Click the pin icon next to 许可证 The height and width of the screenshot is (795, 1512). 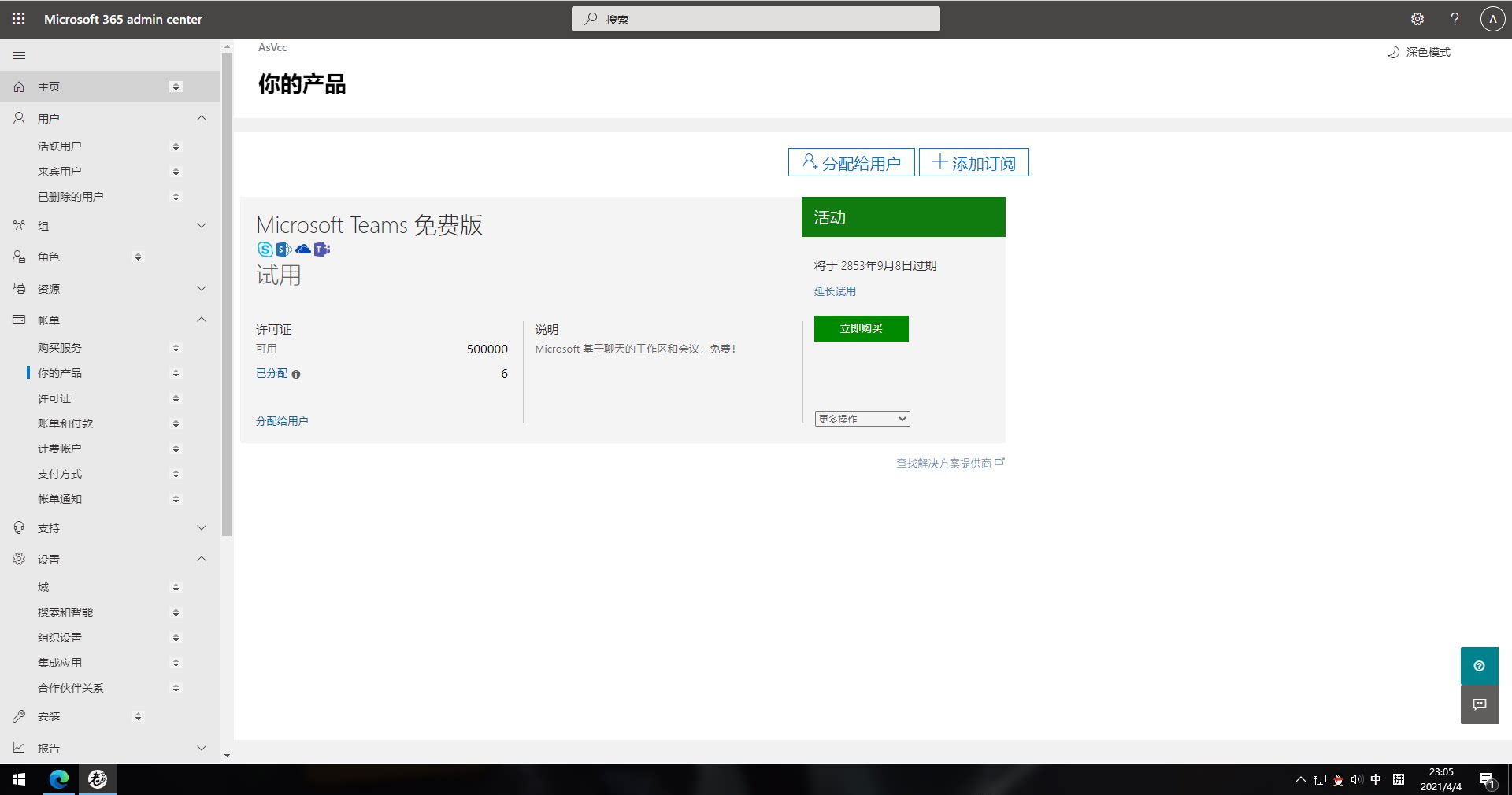[x=176, y=398]
